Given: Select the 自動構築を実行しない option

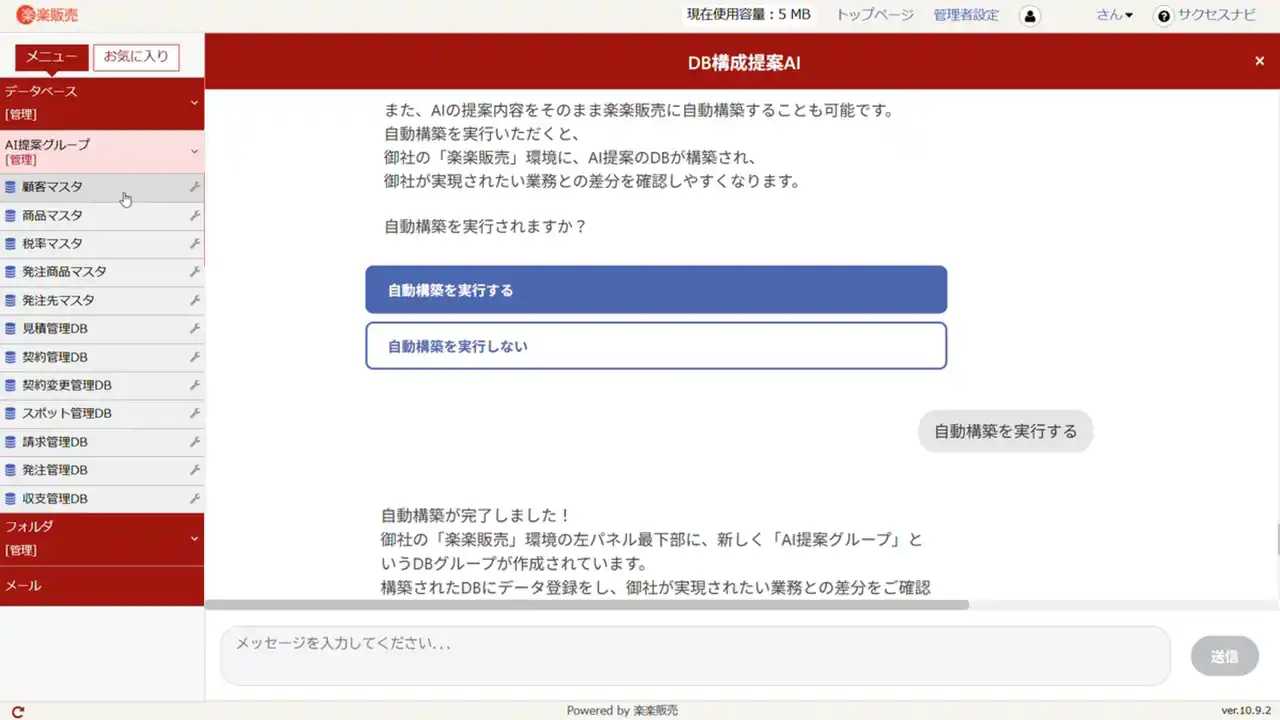Looking at the screenshot, I should pyautogui.click(x=656, y=344).
